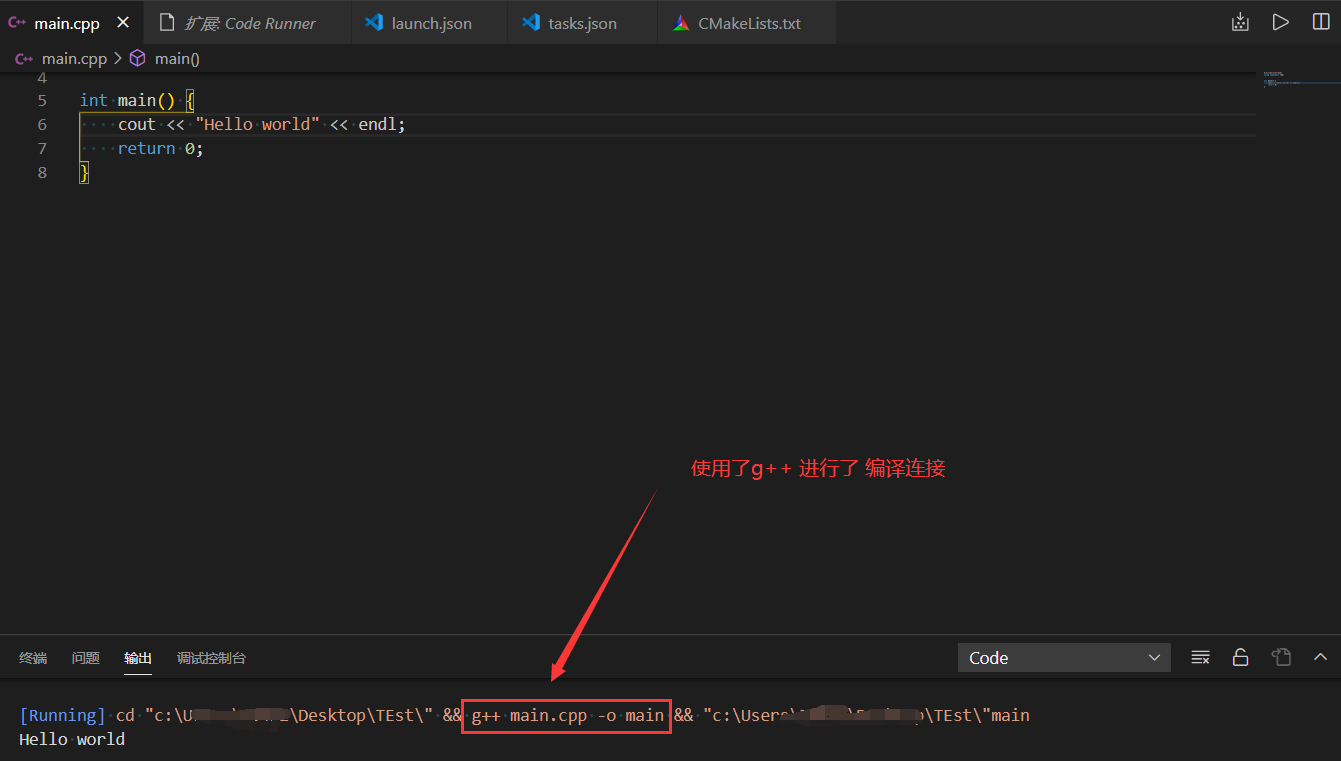This screenshot has width=1341, height=761.
Task: Click the "Hello world" string literal in code
Action: click(258, 124)
